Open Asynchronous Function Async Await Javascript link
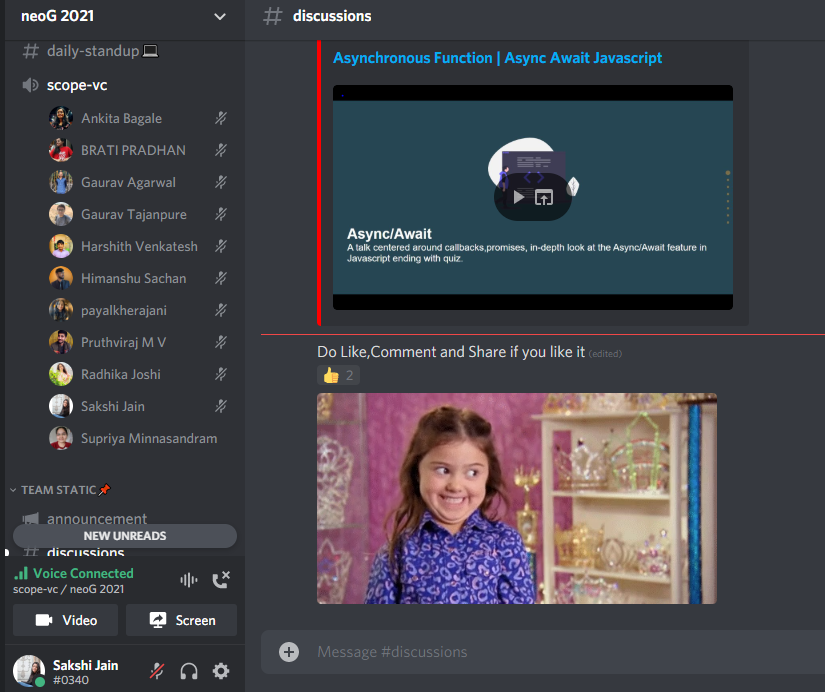The image size is (825, 692). [497, 58]
